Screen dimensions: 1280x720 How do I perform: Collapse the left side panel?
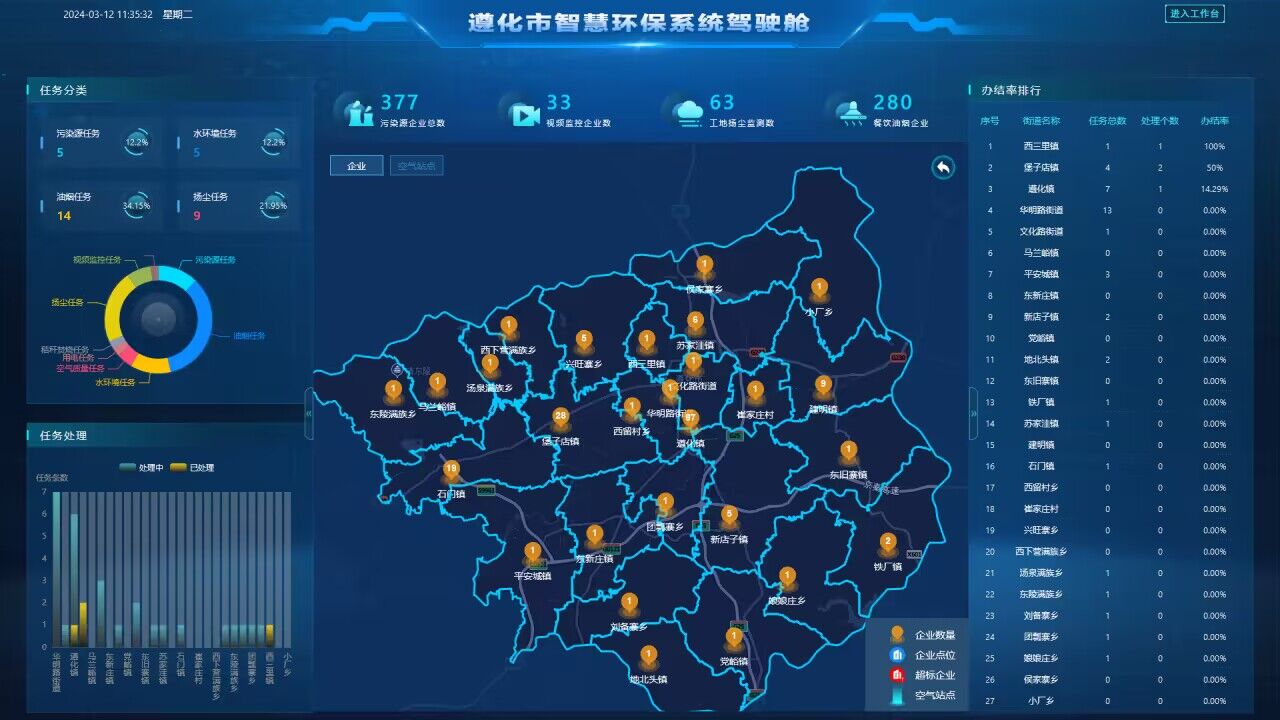click(x=309, y=413)
